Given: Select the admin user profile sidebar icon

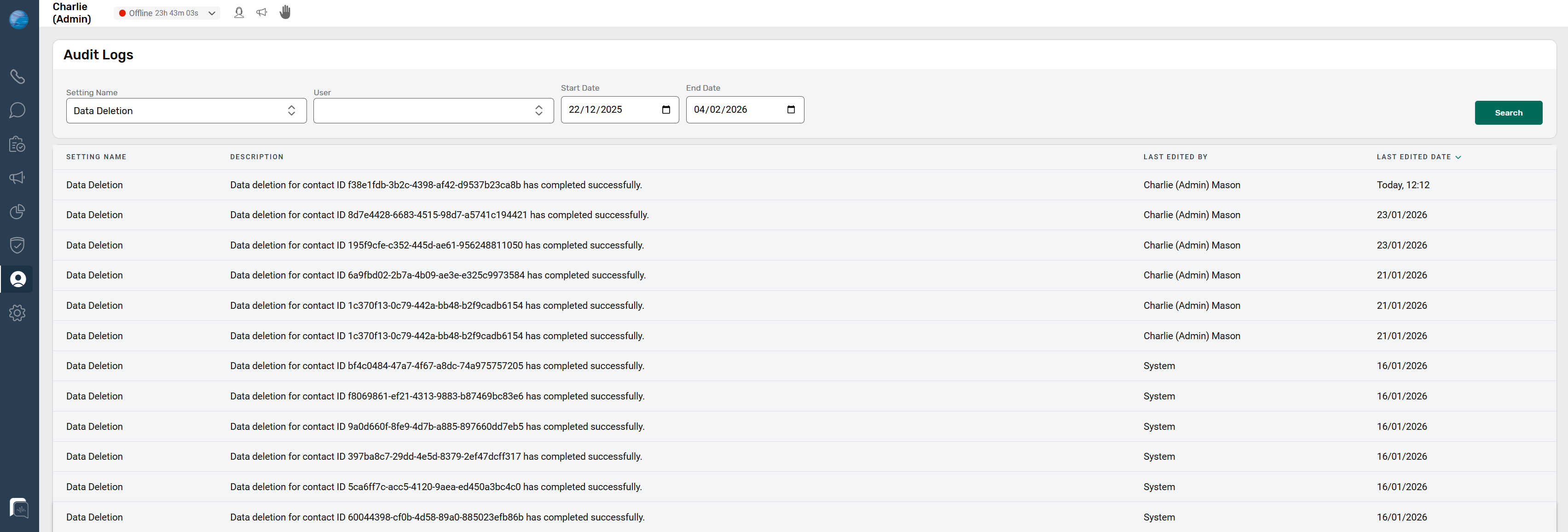Looking at the screenshot, I should (x=17, y=279).
